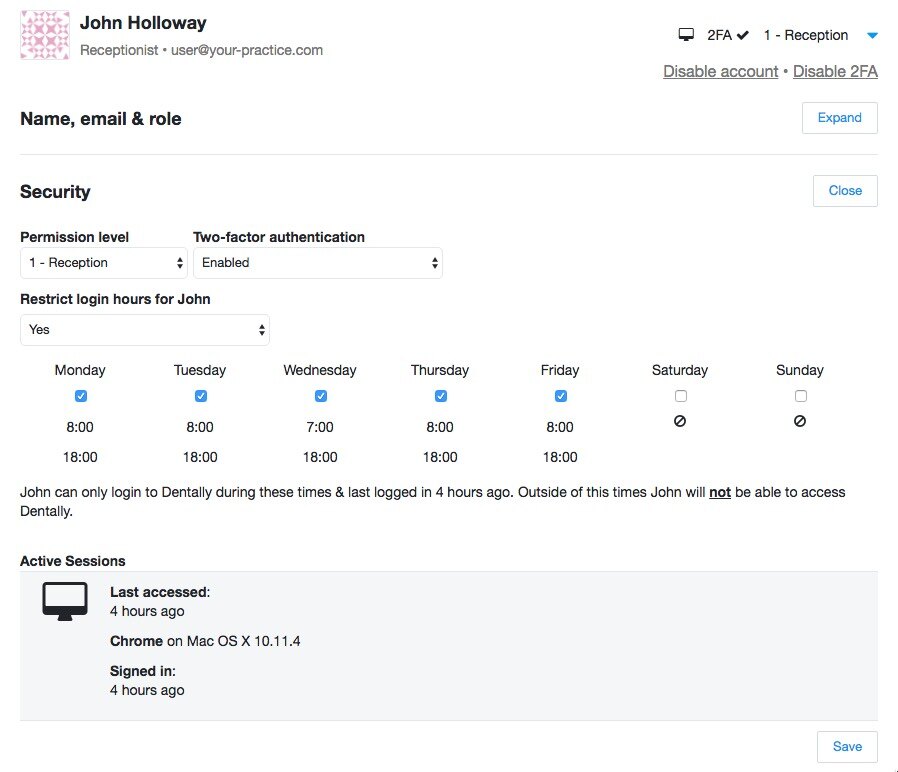
Task: Uncheck the Monday login checkbox
Action: [81, 396]
